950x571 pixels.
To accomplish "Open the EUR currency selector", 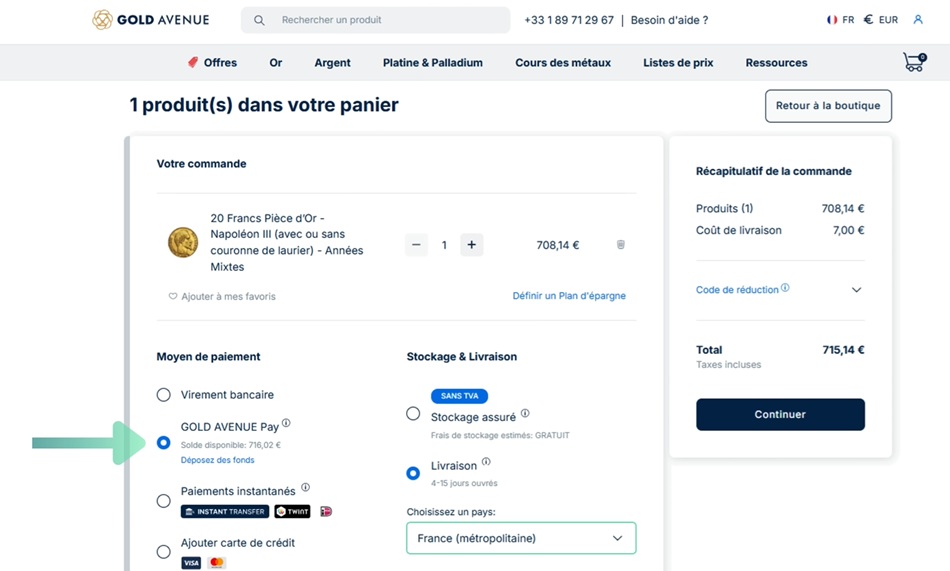I will [x=881, y=20].
